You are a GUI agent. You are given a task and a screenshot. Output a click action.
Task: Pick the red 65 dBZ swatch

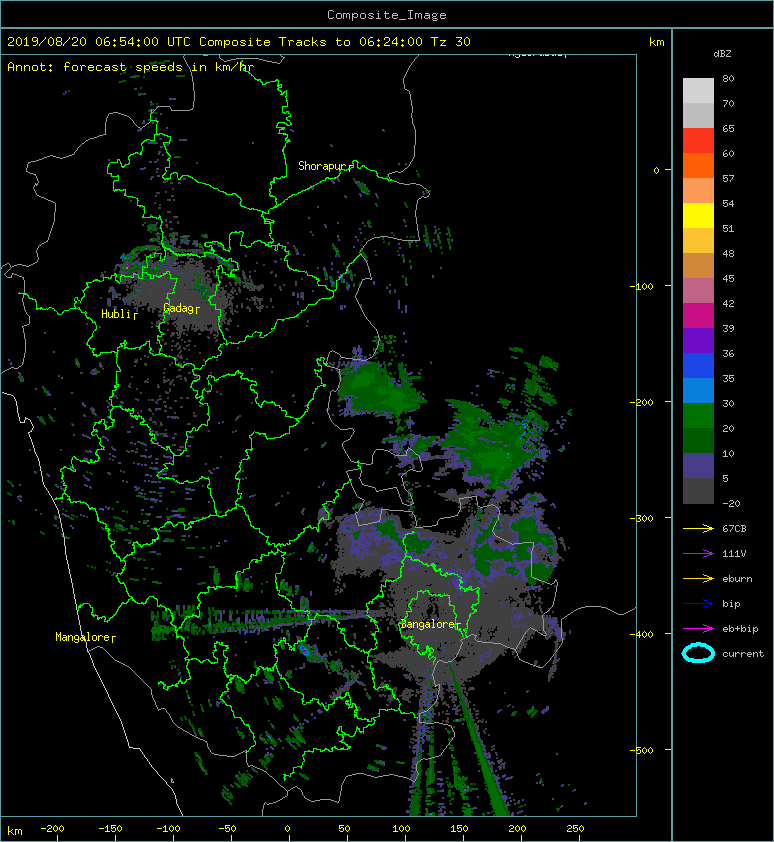tap(698, 141)
